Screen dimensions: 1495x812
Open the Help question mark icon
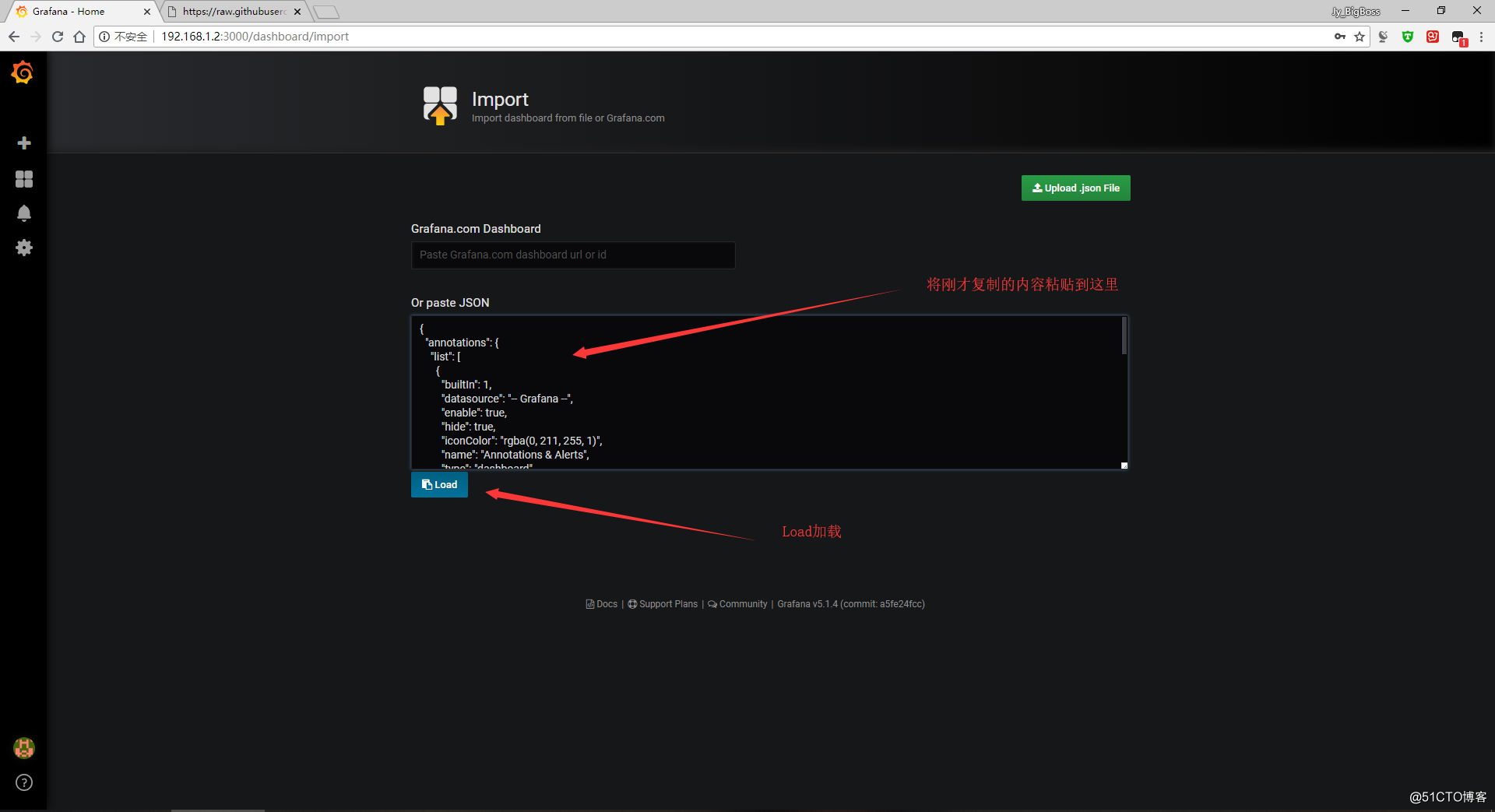24,782
